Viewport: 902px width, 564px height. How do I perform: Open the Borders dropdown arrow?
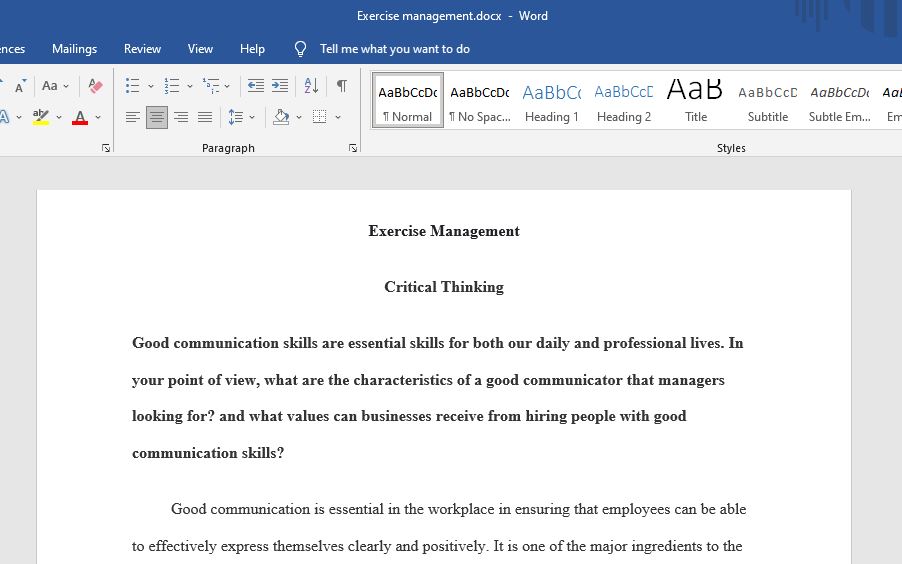[x=338, y=117]
